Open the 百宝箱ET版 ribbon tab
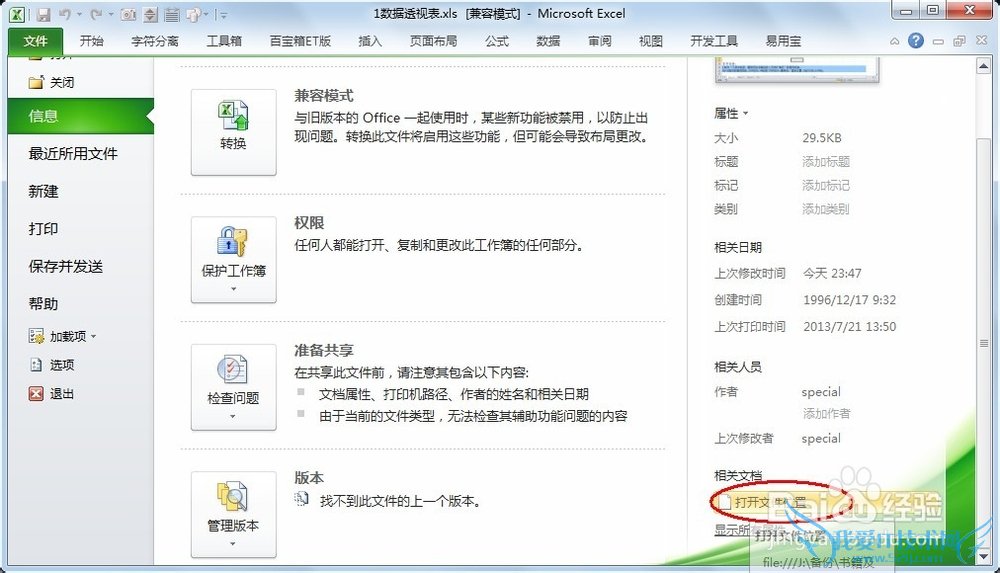The width and height of the screenshot is (1000, 573). point(300,41)
